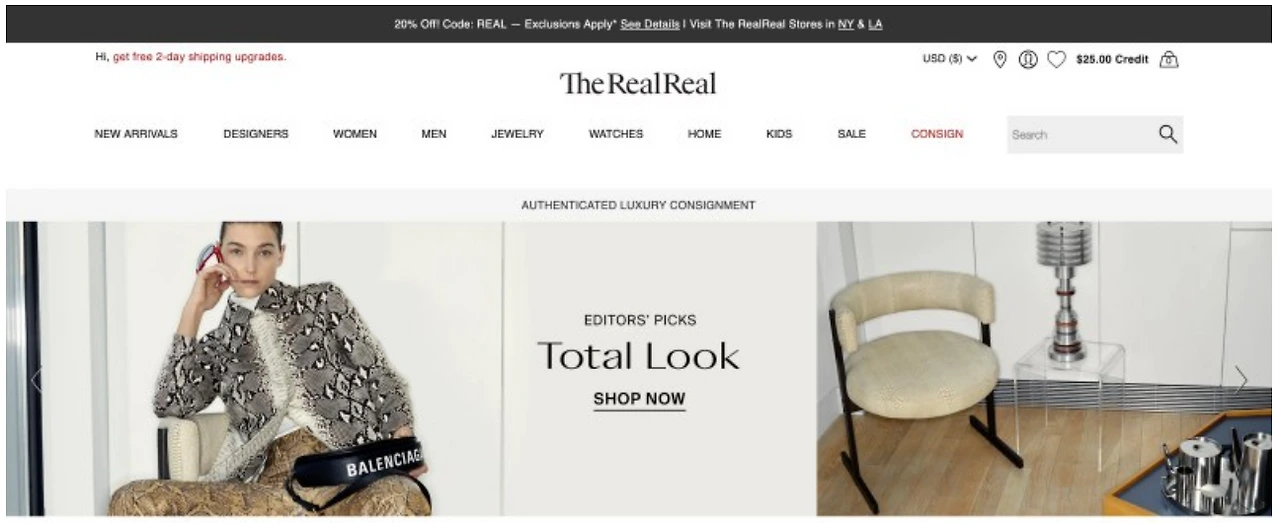1280x523 pixels.
Task: Click into the Search input field
Action: (1080, 134)
